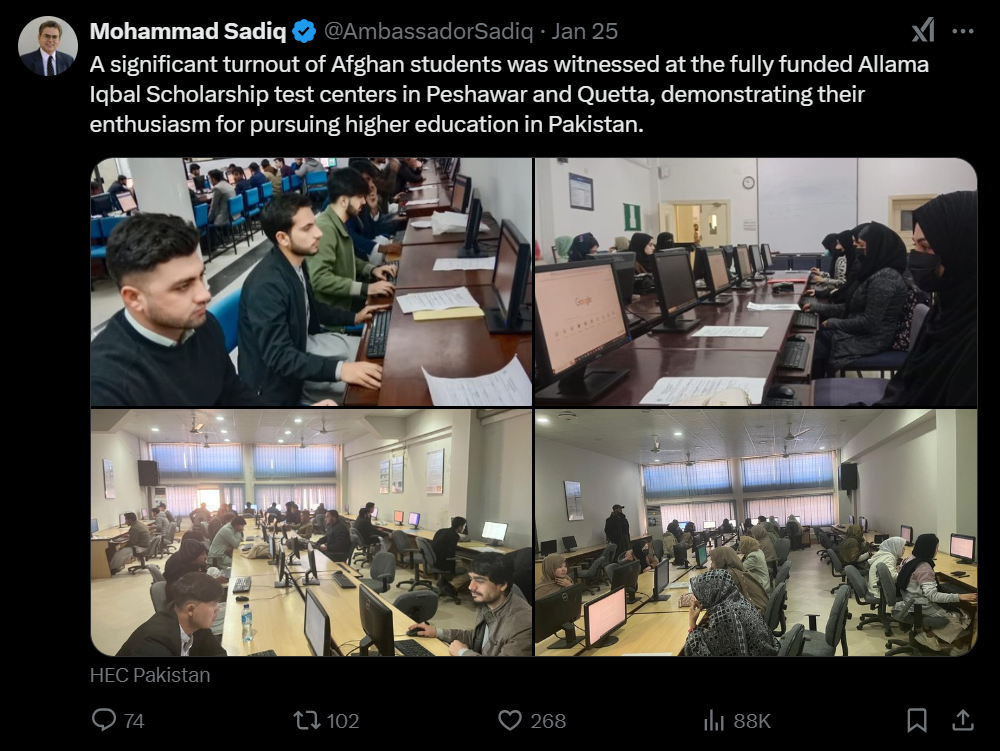Bookmark this post
Viewport: 1000px width, 751px height.
(x=917, y=720)
